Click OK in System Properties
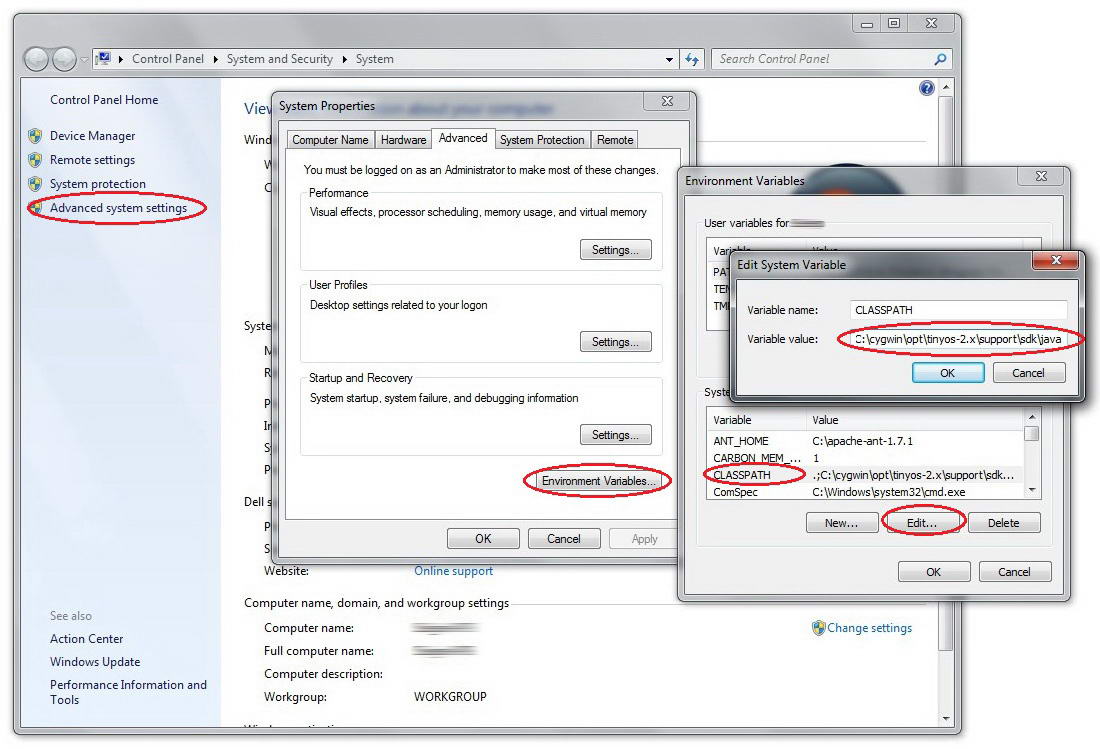 (x=483, y=539)
